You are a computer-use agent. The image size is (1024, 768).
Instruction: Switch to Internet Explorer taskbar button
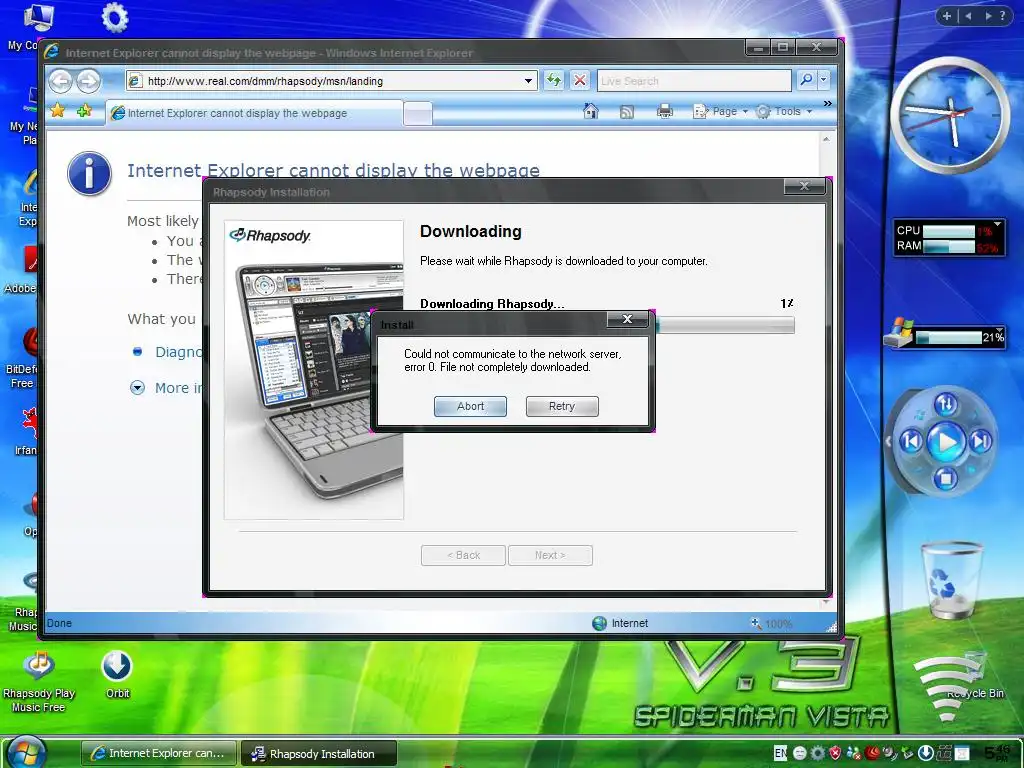[x=158, y=753]
